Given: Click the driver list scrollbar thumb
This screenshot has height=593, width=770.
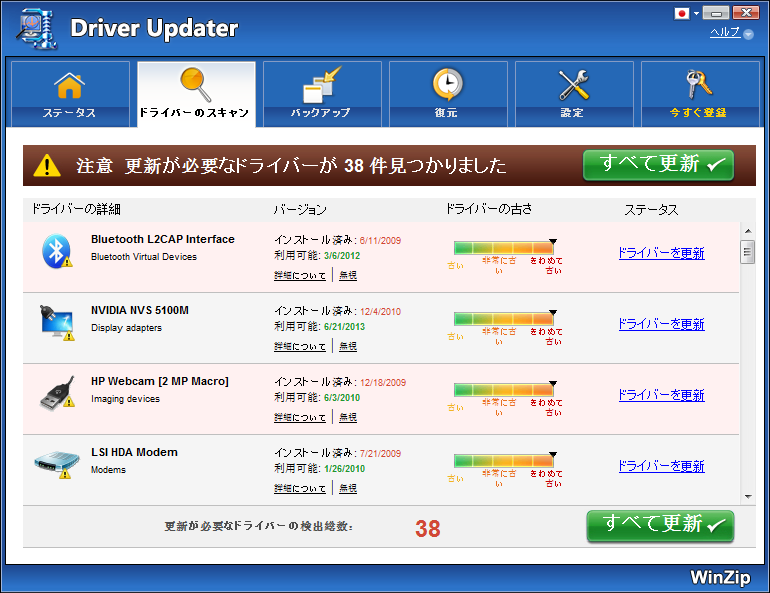Looking at the screenshot, I should tap(747, 252).
